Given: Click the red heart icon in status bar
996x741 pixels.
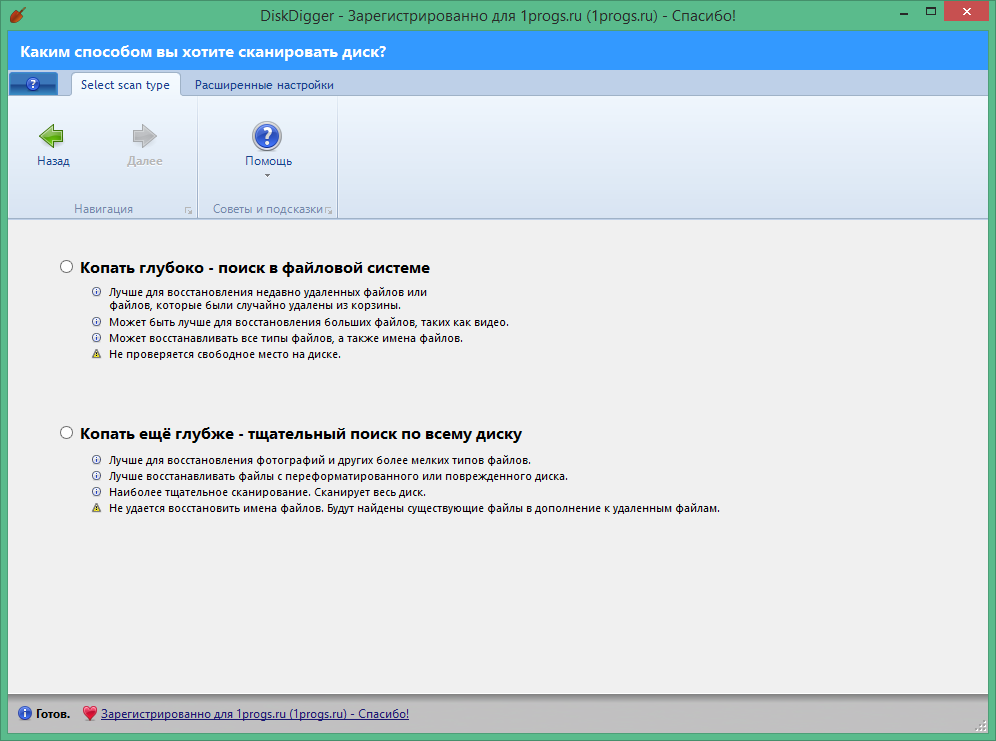Looking at the screenshot, I should click(89, 714).
